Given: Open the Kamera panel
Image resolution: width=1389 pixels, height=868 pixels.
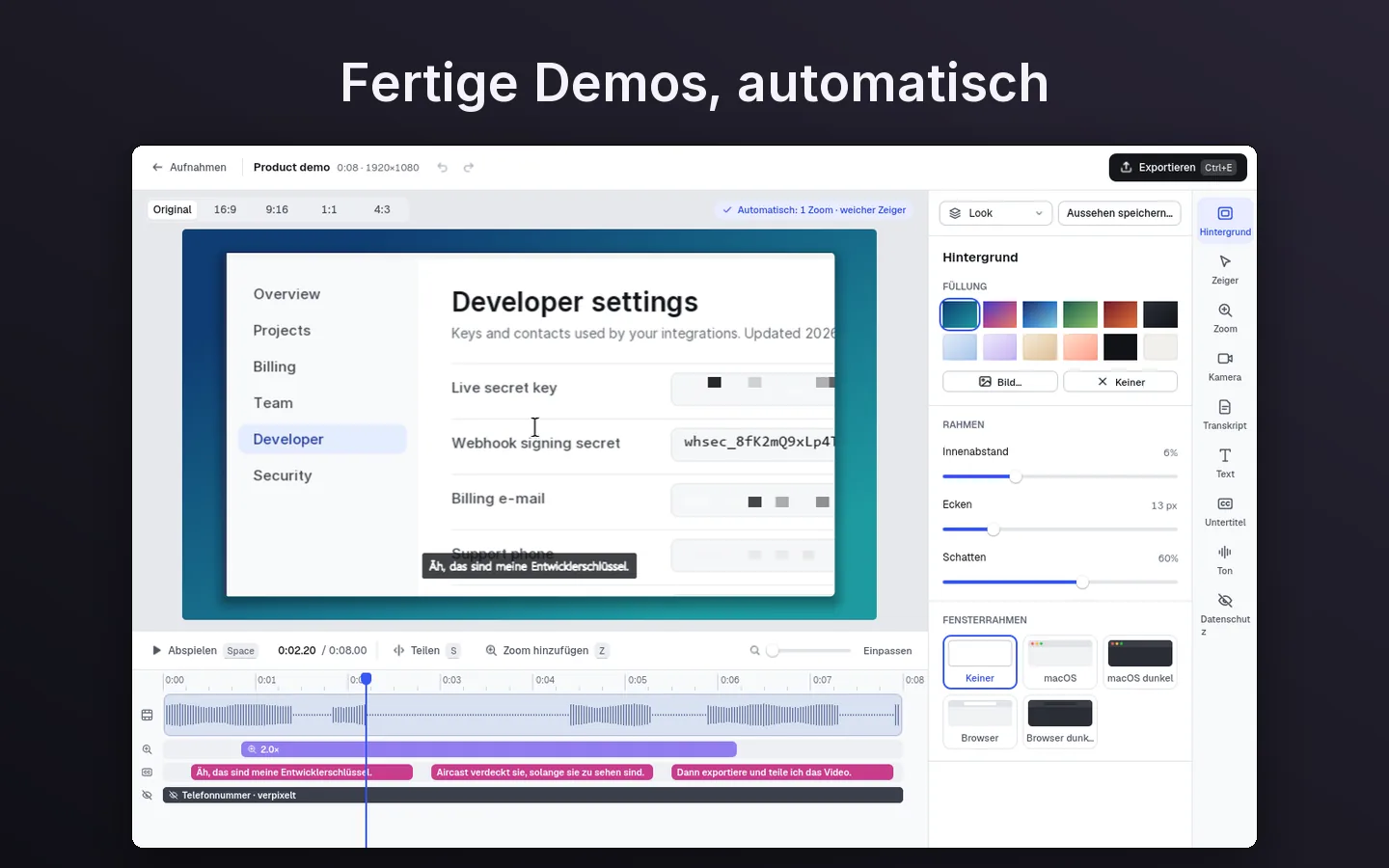Looking at the screenshot, I should 1225,366.
